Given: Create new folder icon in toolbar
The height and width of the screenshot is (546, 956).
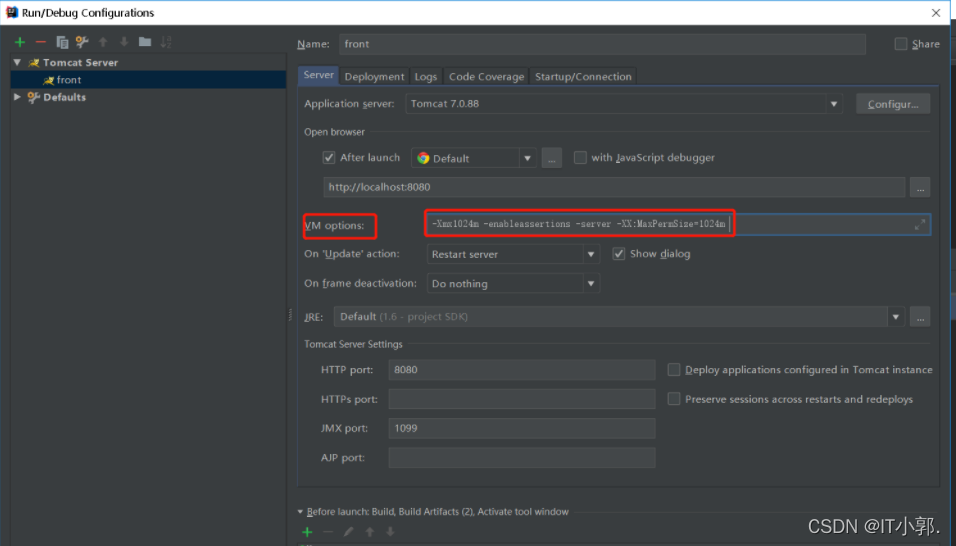Looking at the screenshot, I should [x=144, y=42].
